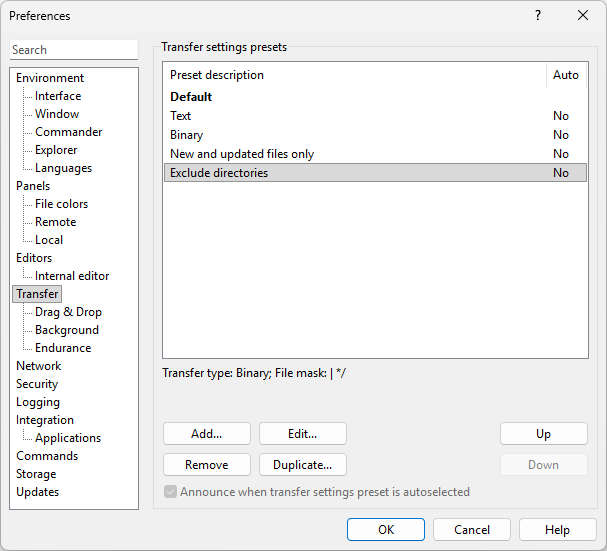Open the Interface preferences page
This screenshot has height=551, width=607.
58,96
